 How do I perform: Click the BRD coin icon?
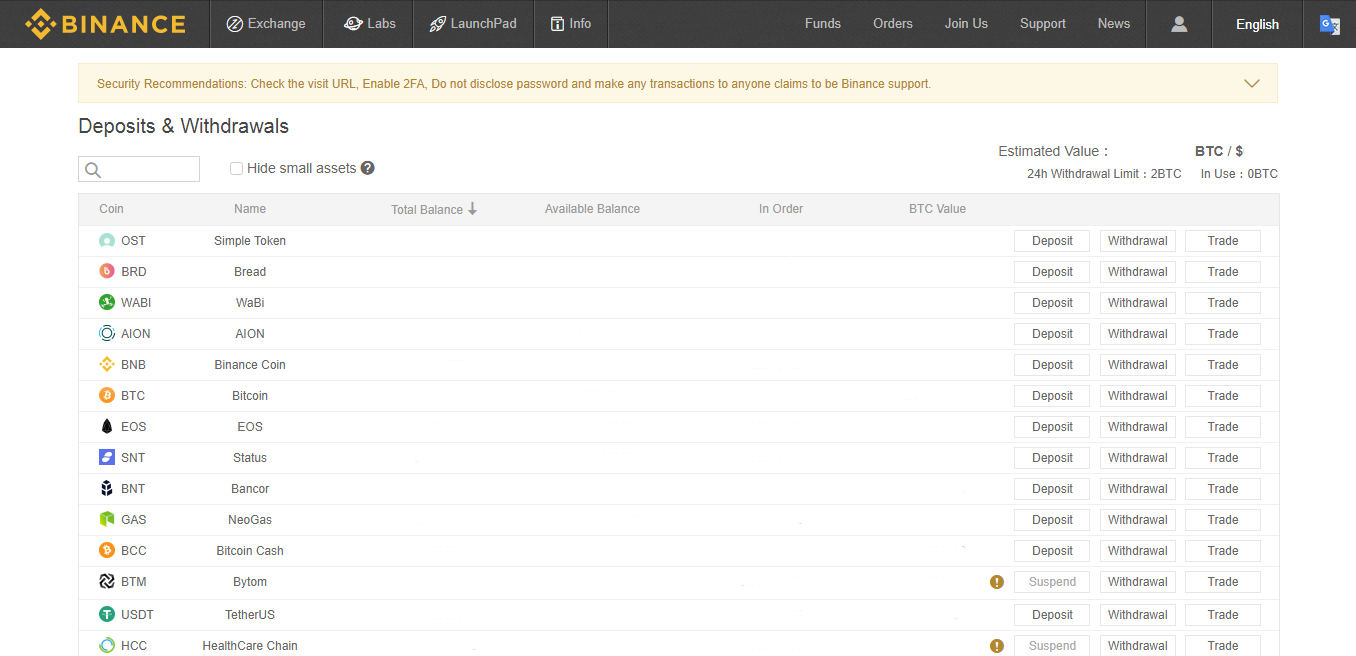pos(107,272)
